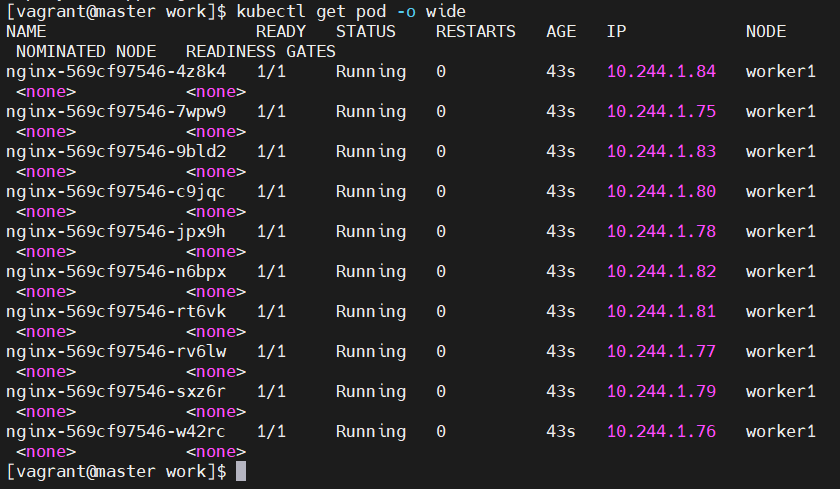Click the READY column header

[281, 32]
